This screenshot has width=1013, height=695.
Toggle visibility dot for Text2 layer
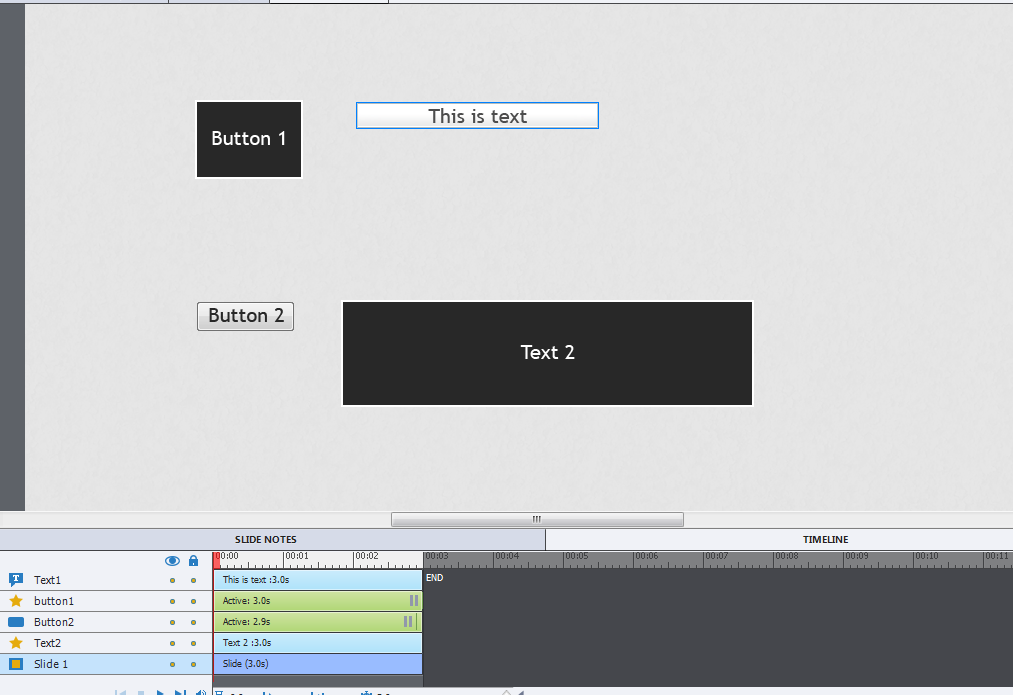click(x=172, y=643)
